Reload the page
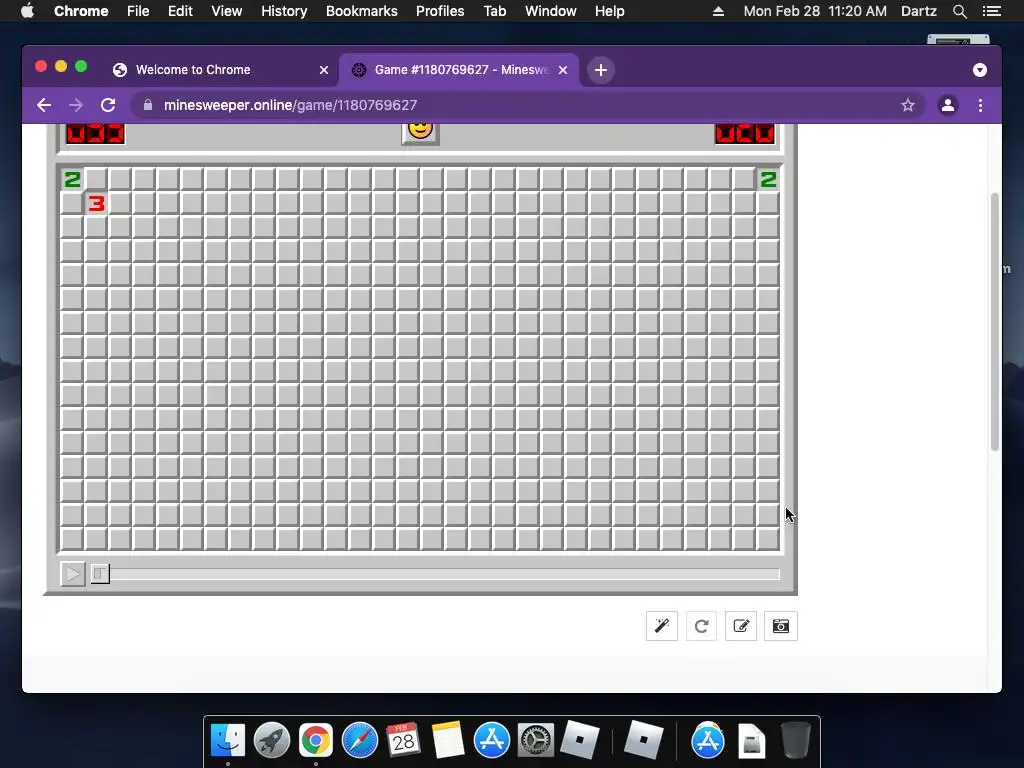This screenshot has height=768, width=1024. [x=108, y=105]
